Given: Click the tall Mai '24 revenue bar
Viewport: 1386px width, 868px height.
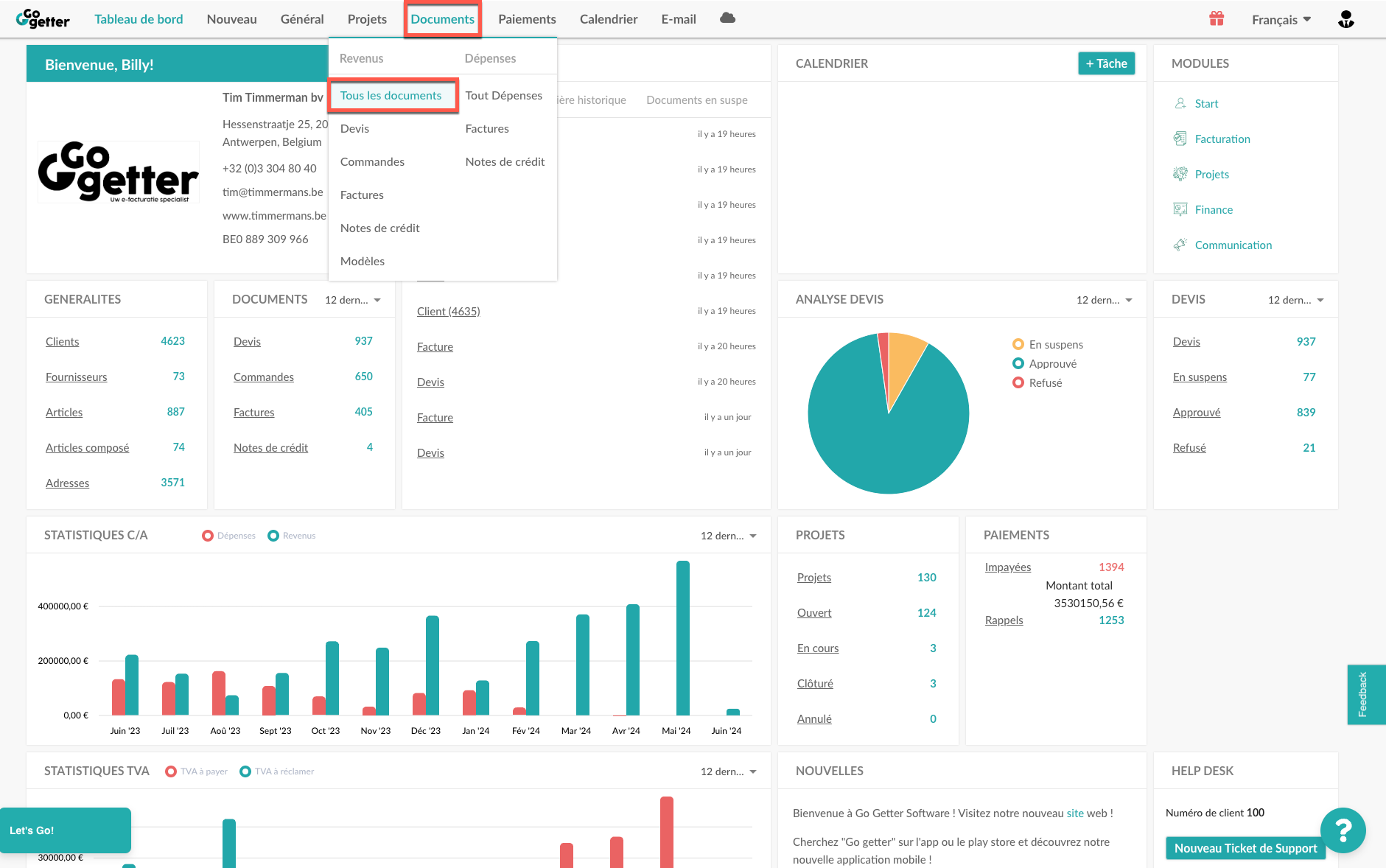Looking at the screenshot, I should (x=683, y=638).
